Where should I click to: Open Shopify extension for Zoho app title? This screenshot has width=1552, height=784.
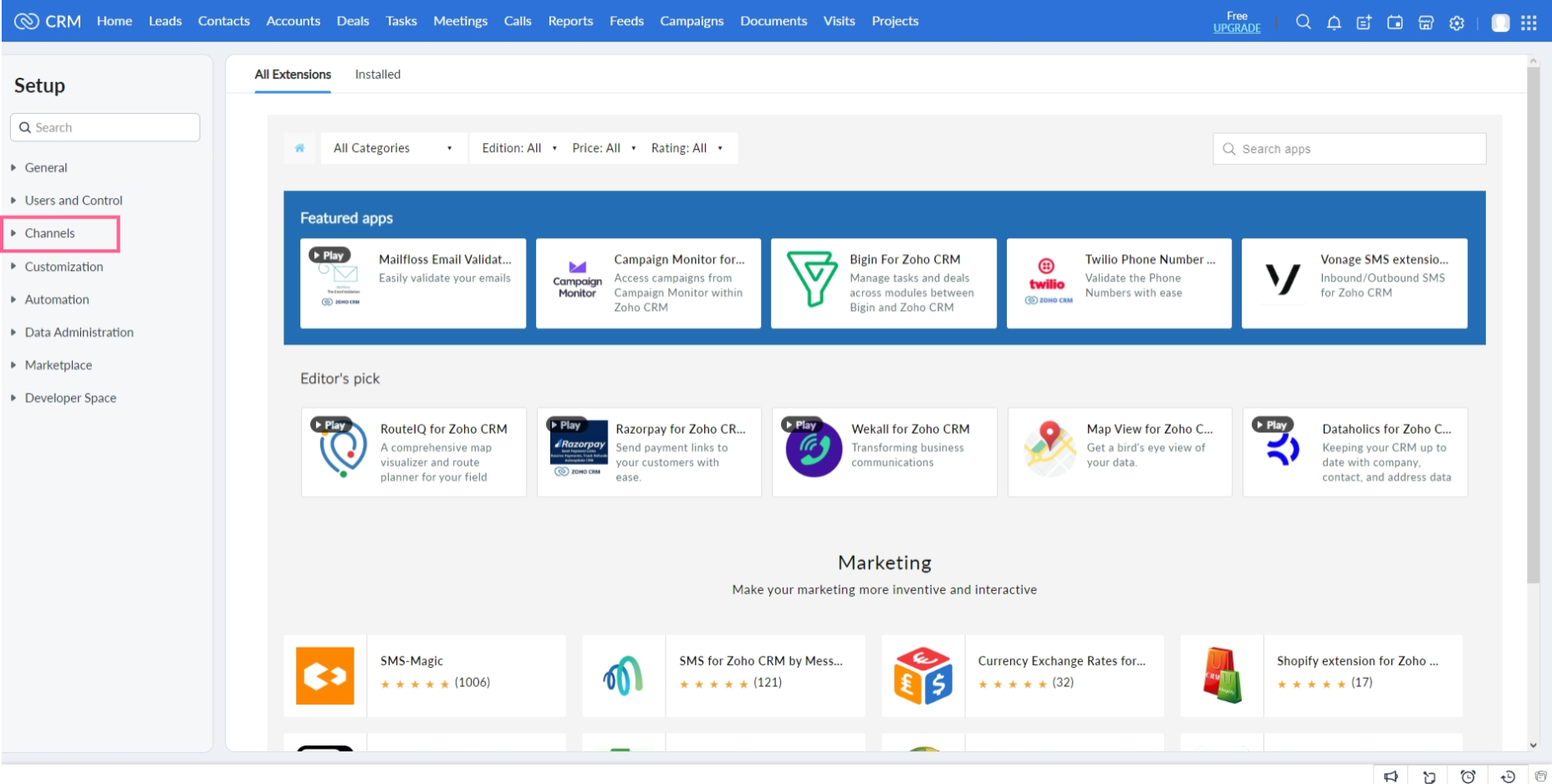pos(1357,661)
